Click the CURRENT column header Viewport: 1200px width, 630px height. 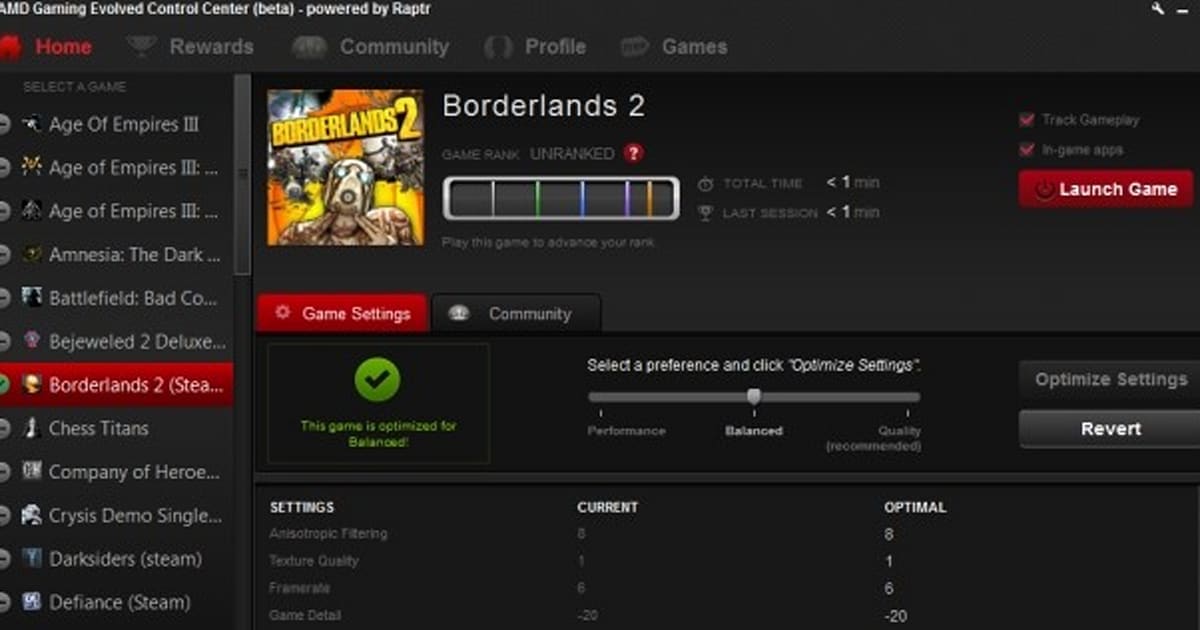coord(607,507)
